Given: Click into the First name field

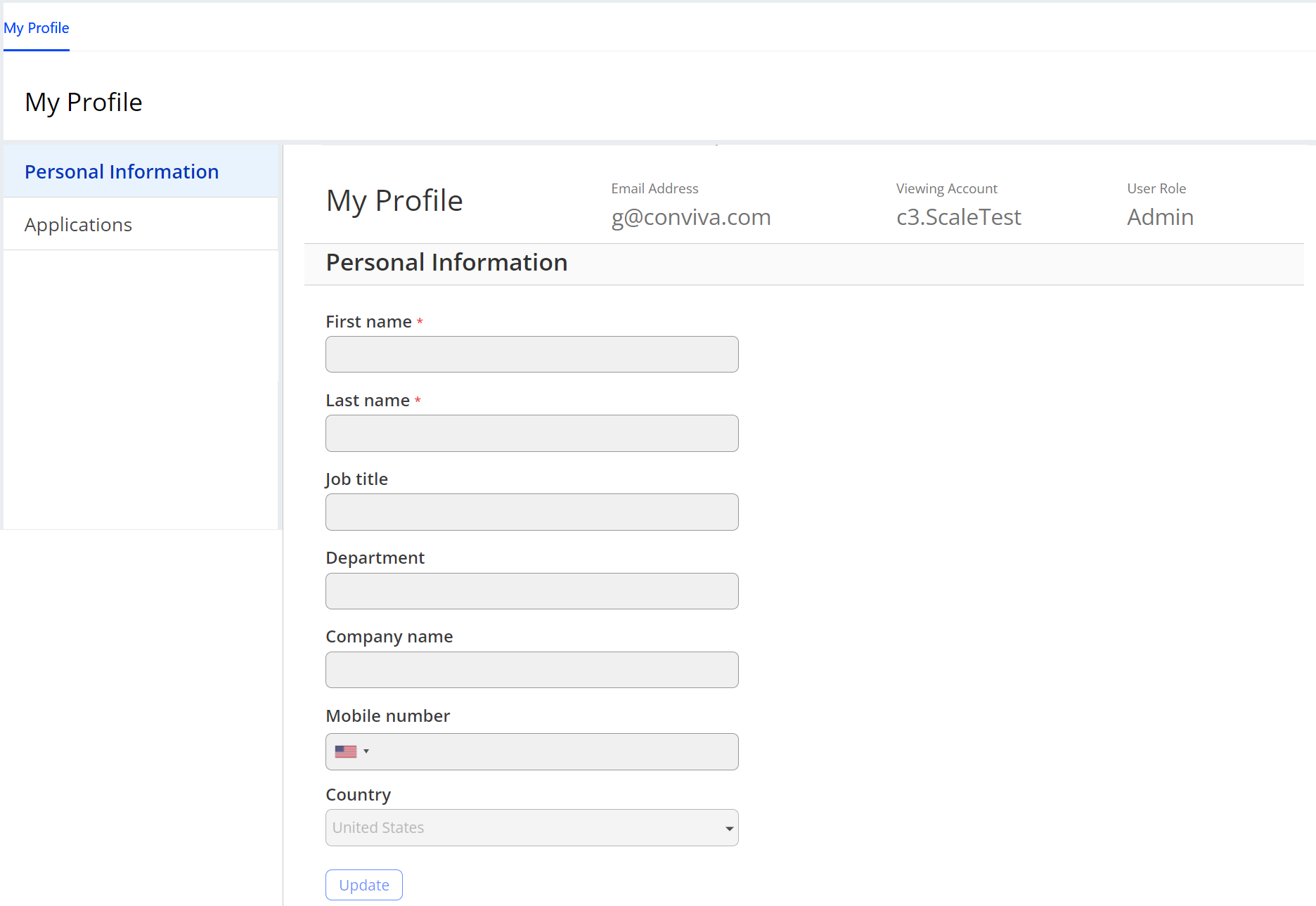Looking at the screenshot, I should (531, 354).
